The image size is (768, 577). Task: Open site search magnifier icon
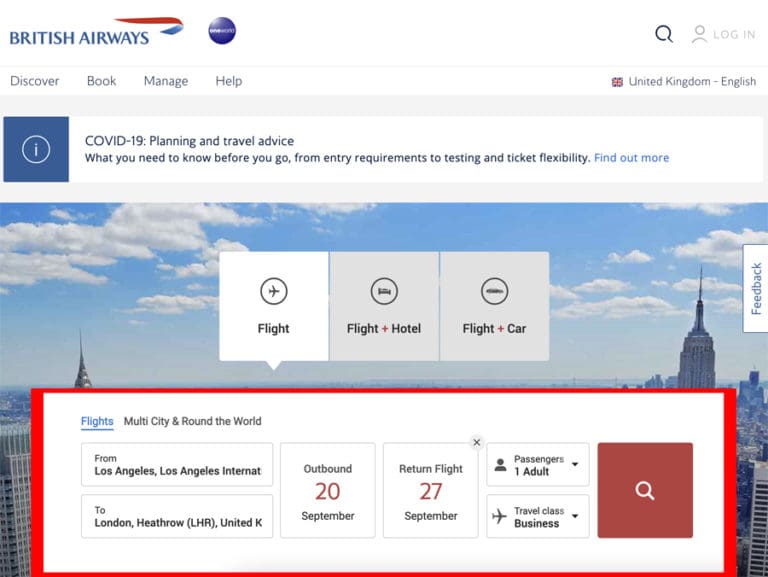click(x=664, y=34)
